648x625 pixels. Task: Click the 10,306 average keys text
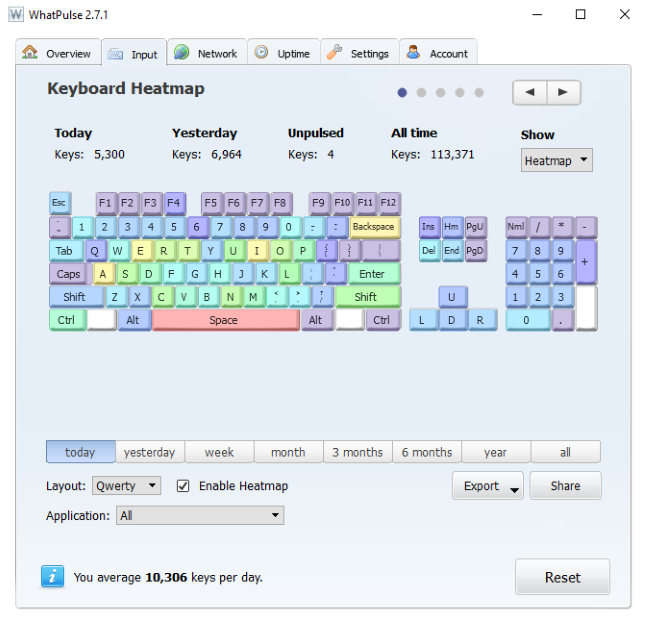166,577
